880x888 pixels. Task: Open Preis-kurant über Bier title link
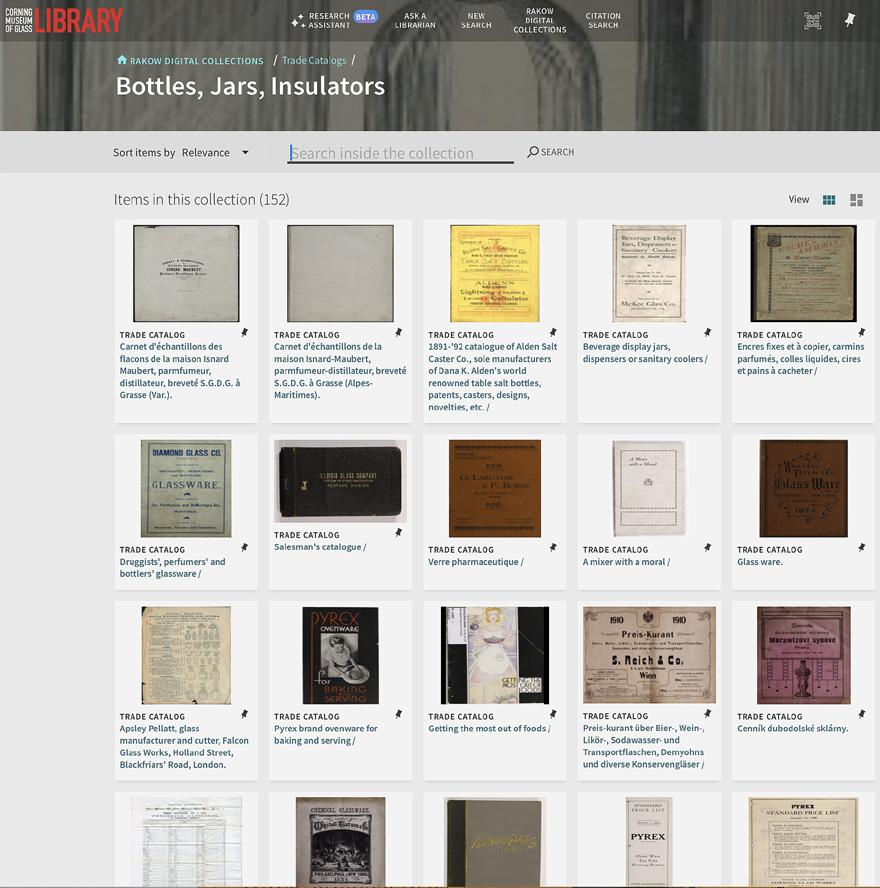tap(644, 746)
